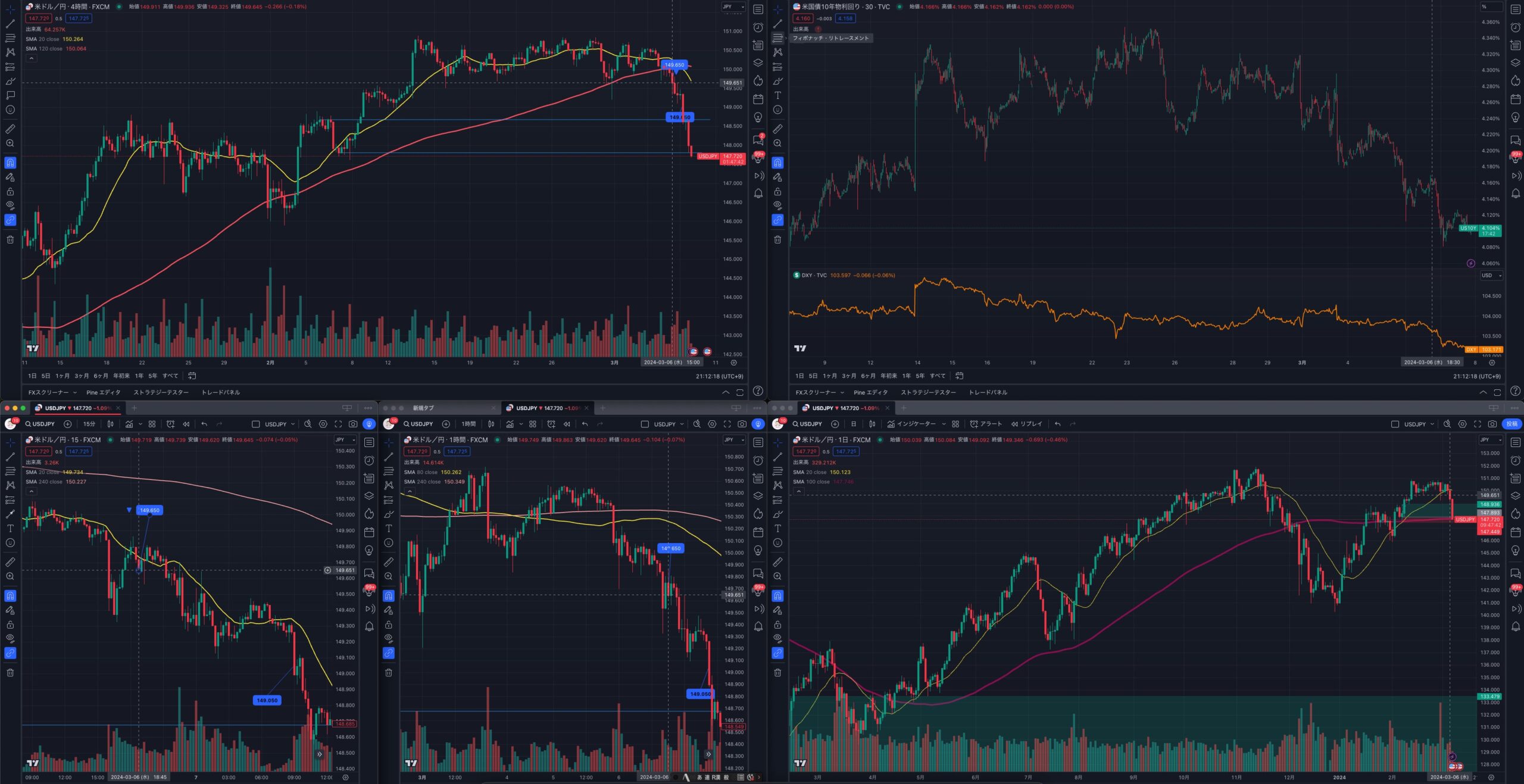Click the blue 投稿 button
The width and height of the screenshot is (1524, 784).
pos(1512,424)
